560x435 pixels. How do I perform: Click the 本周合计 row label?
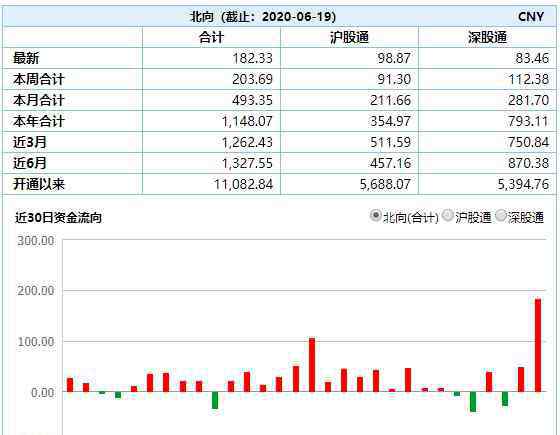[39, 79]
